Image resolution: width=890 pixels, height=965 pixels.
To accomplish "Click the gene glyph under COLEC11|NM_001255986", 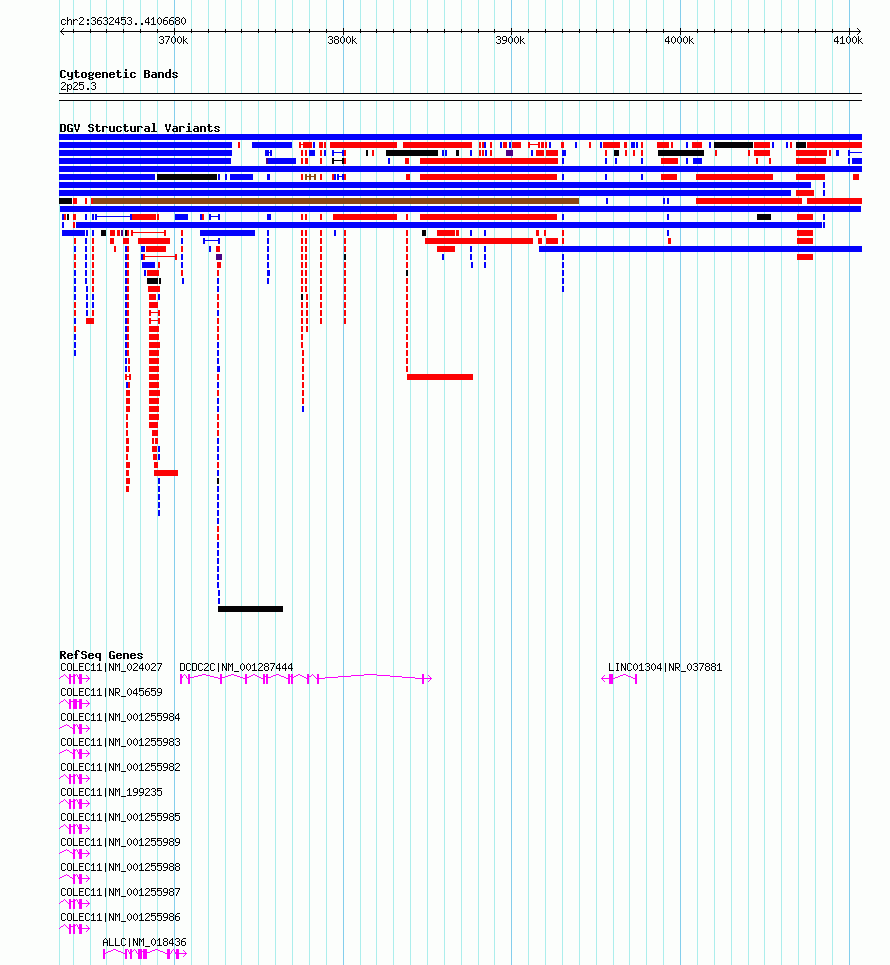I will tap(74, 929).
